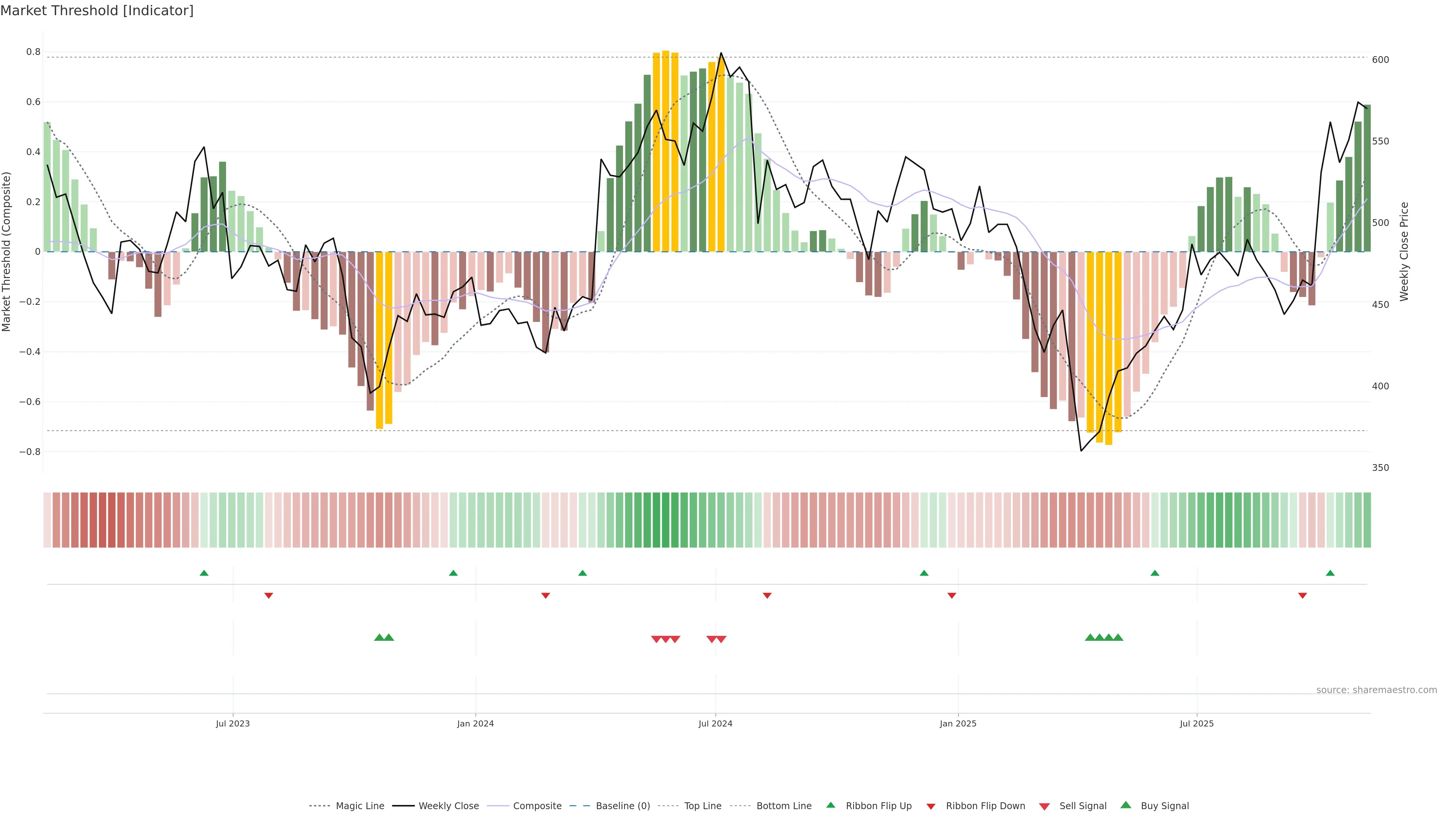
Task: Click the Jul 2024 axis label
Action: pos(715,723)
